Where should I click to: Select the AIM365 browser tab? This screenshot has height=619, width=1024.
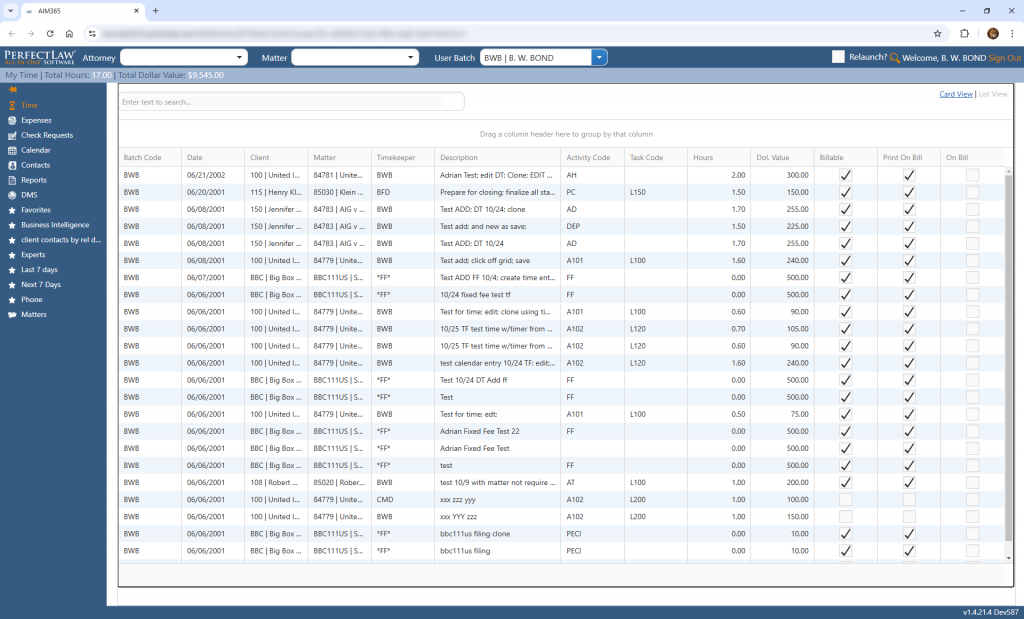tap(80, 11)
